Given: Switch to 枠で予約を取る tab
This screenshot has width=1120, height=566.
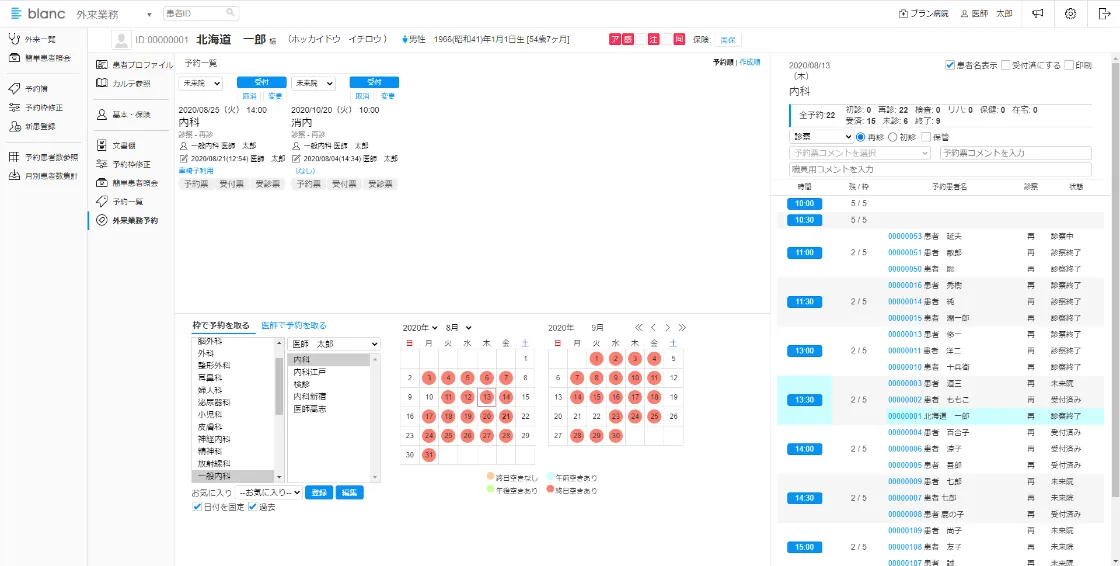Looking at the screenshot, I should [x=221, y=325].
